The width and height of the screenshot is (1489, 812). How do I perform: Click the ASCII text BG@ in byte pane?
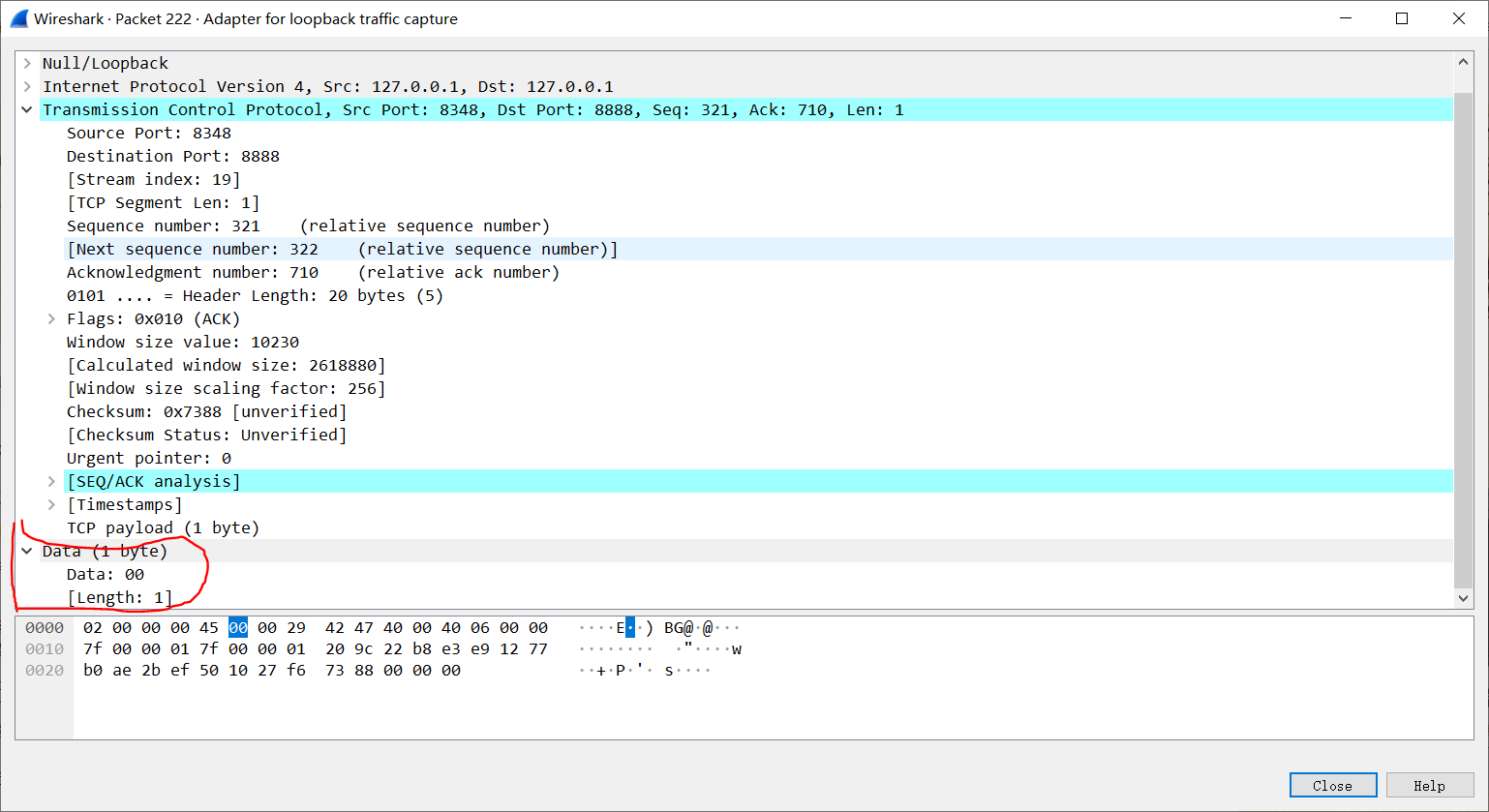point(679,627)
